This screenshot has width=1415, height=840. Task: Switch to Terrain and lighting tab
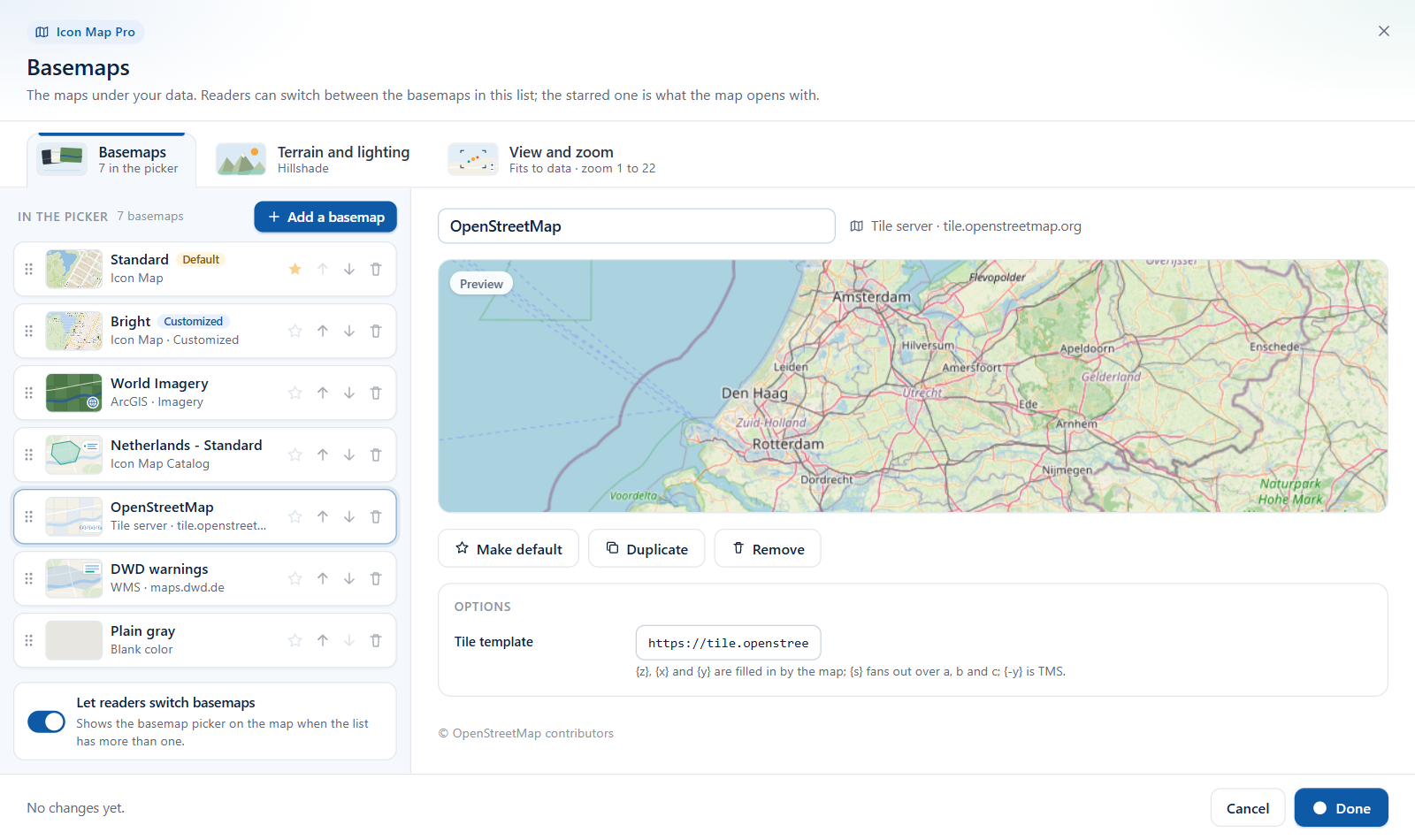point(314,160)
